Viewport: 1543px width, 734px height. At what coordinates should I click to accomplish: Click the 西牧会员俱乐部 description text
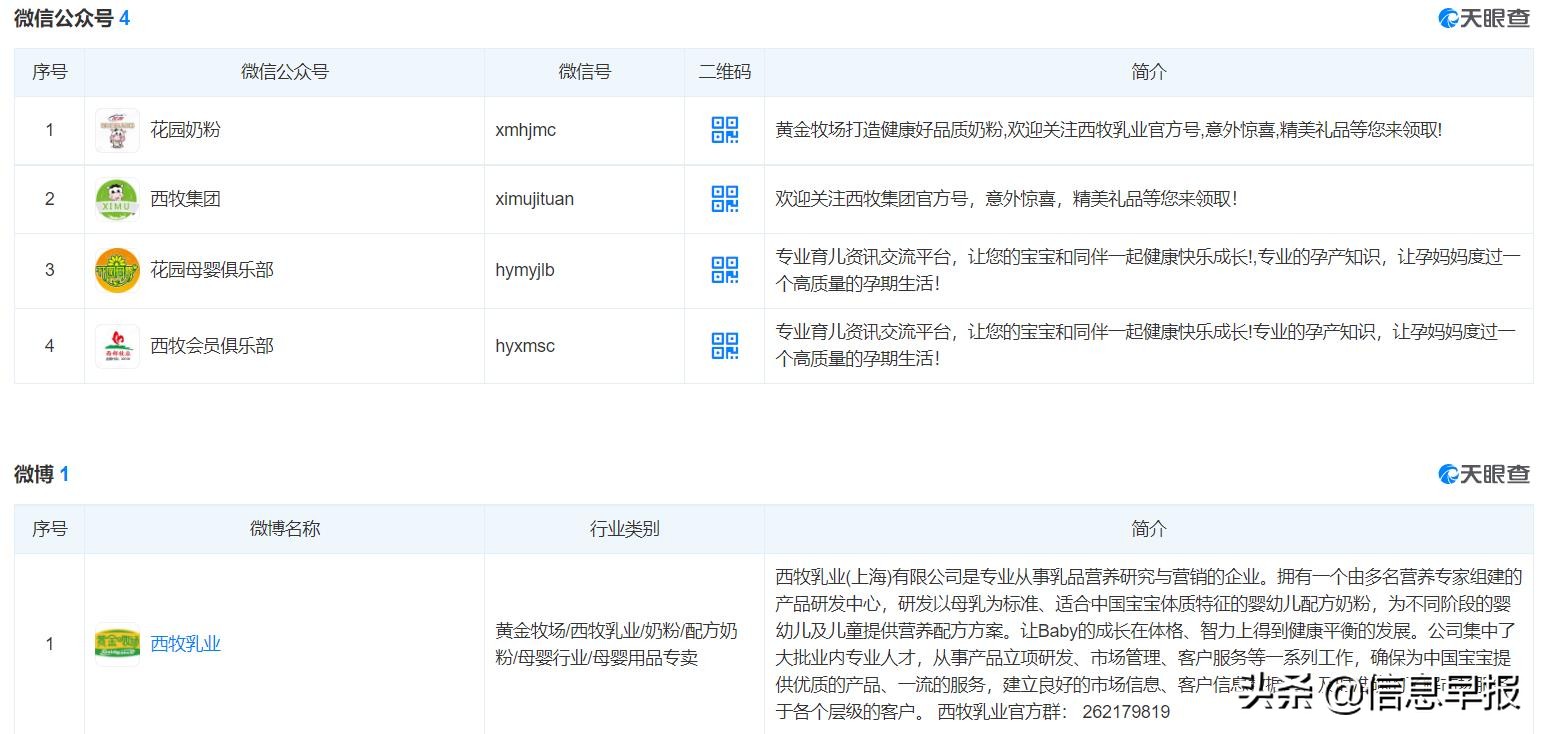1145,346
